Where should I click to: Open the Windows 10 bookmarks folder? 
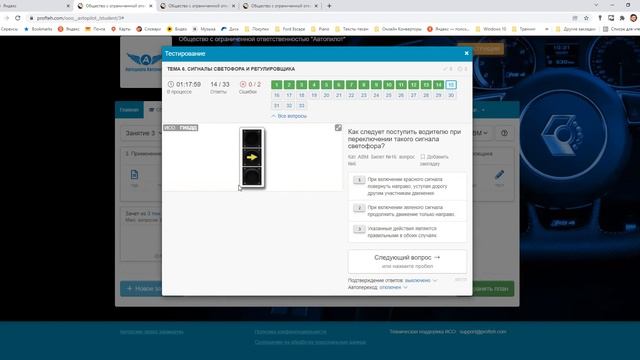tap(491, 29)
